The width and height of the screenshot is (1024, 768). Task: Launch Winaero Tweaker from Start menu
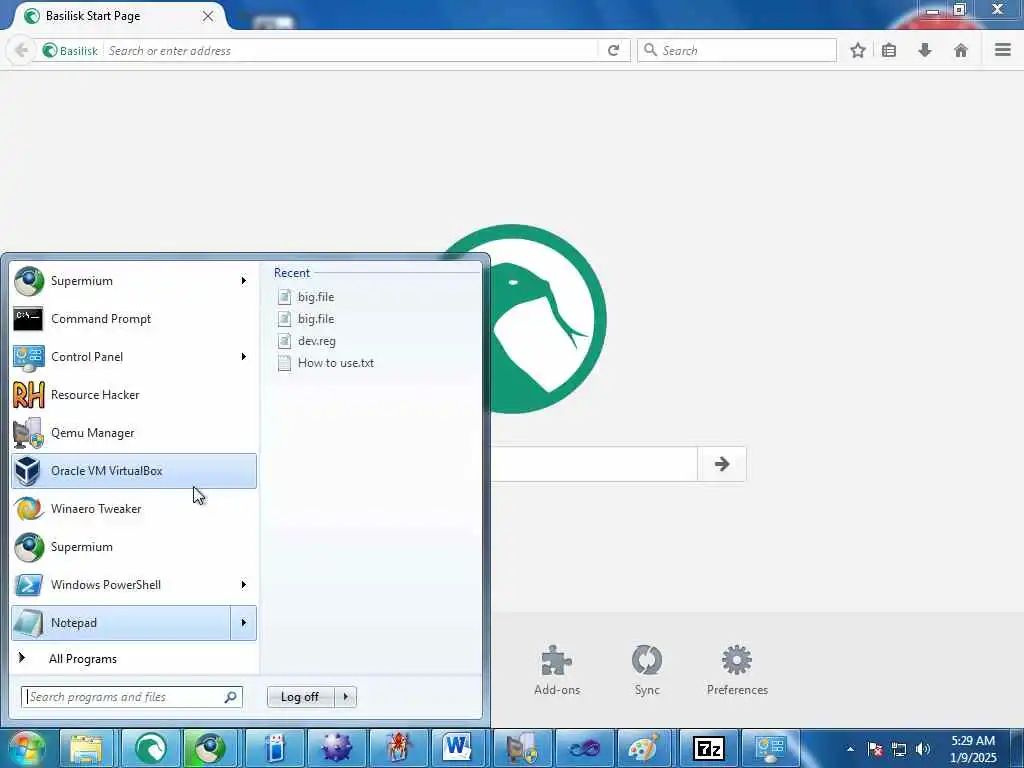[134, 509]
